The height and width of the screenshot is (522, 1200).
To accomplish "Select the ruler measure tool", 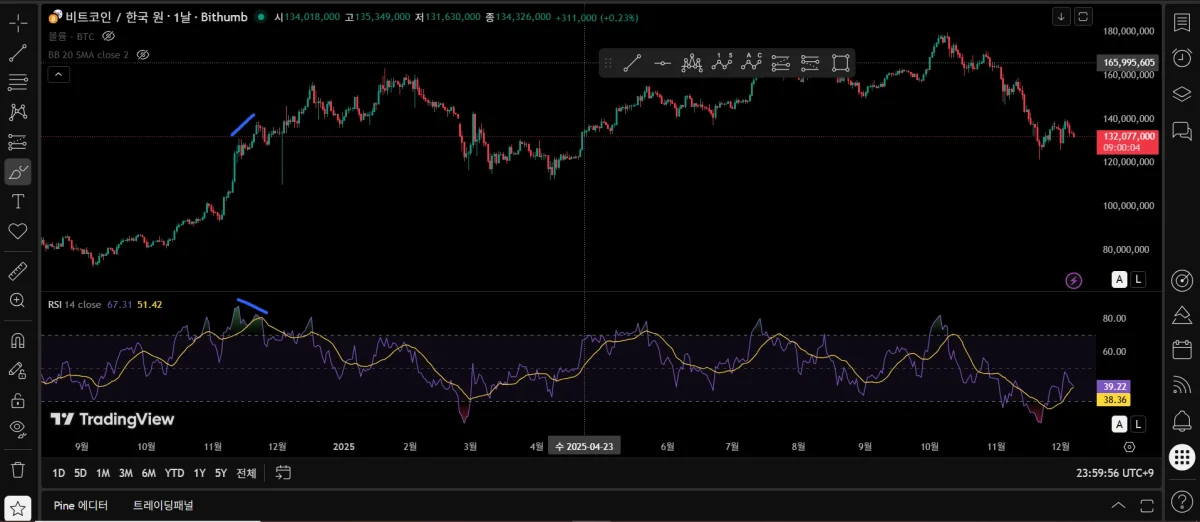I will (x=18, y=270).
